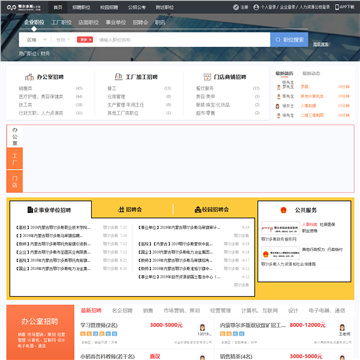Click recruiter avatar on 学习管理师 listing
The width and height of the screenshot is (360, 360).
[x=202, y=327]
